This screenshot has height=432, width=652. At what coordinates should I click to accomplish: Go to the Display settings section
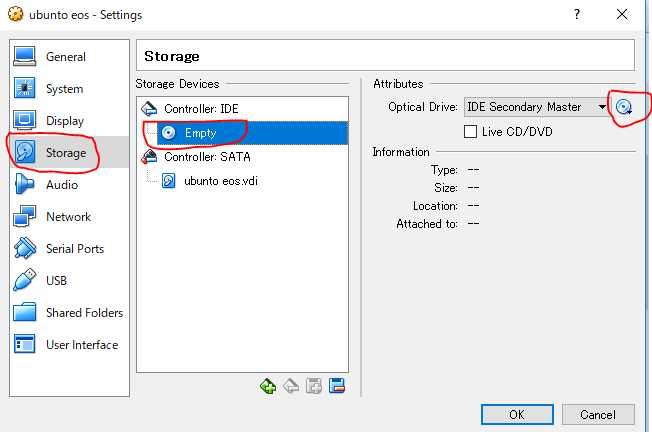pyautogui.click(x=65, y=121)
